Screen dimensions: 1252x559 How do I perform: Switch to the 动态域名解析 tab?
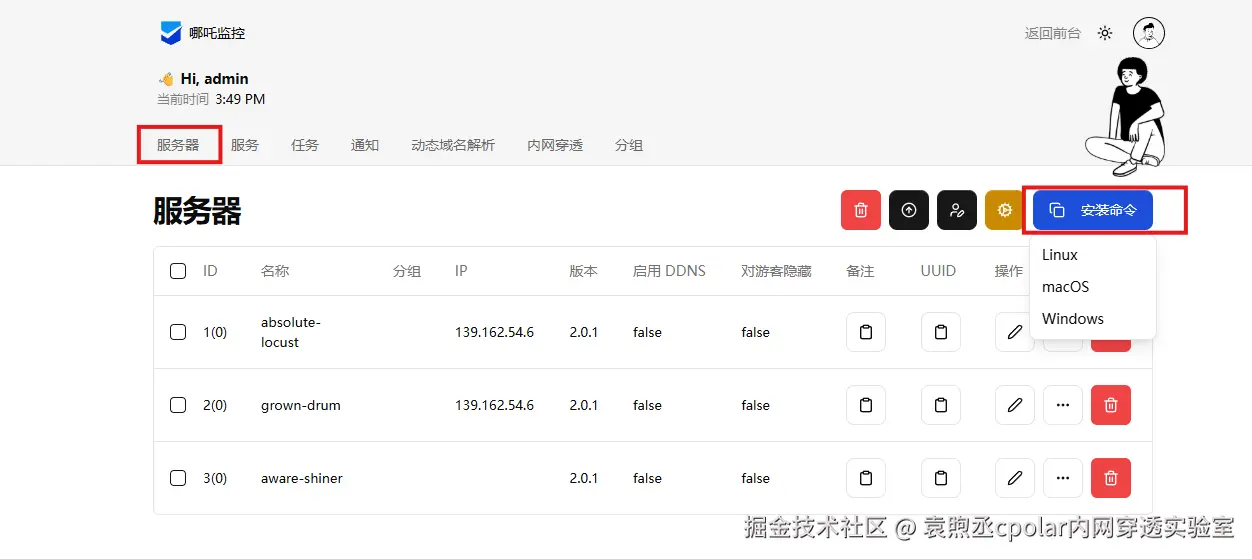pyautogui.click(x=453, y=145)
